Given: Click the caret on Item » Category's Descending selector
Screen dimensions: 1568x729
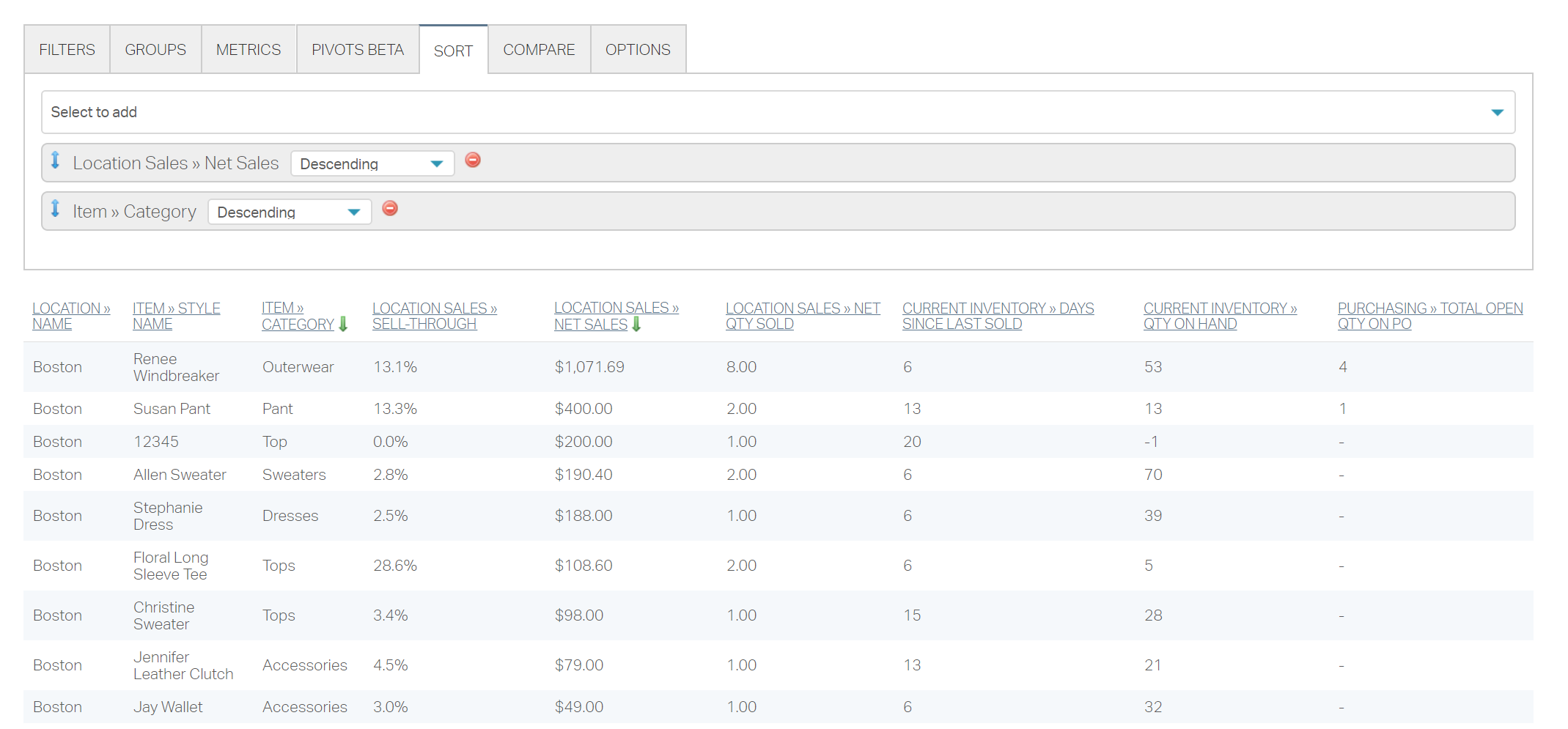Looking at the screenshot, I should 354,211.
